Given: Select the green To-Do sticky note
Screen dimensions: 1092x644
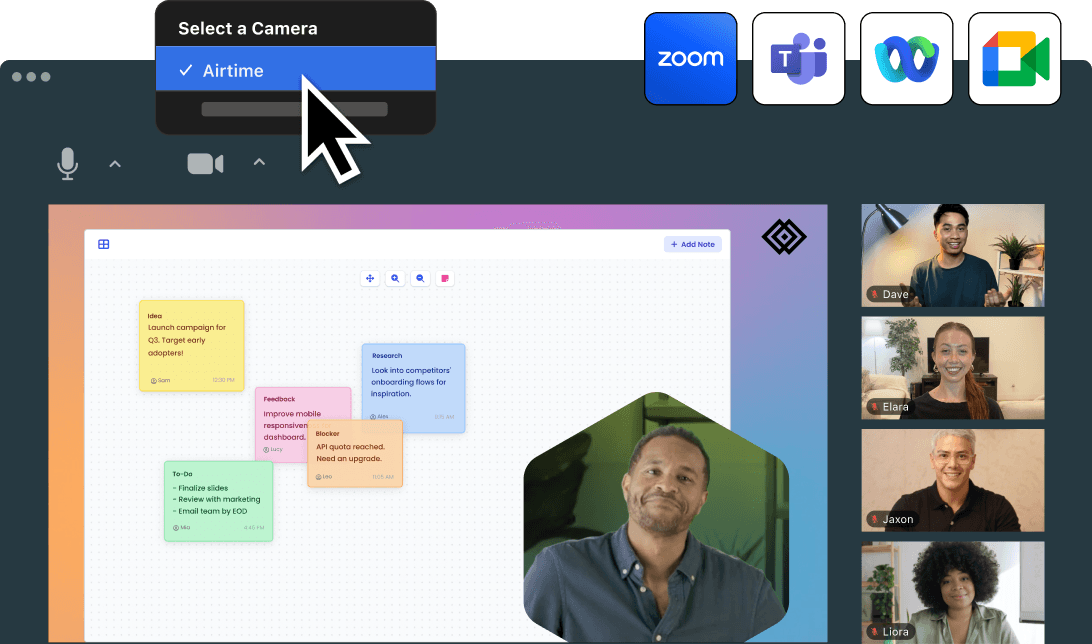Looking at the screenshot, I should [219, 501].
